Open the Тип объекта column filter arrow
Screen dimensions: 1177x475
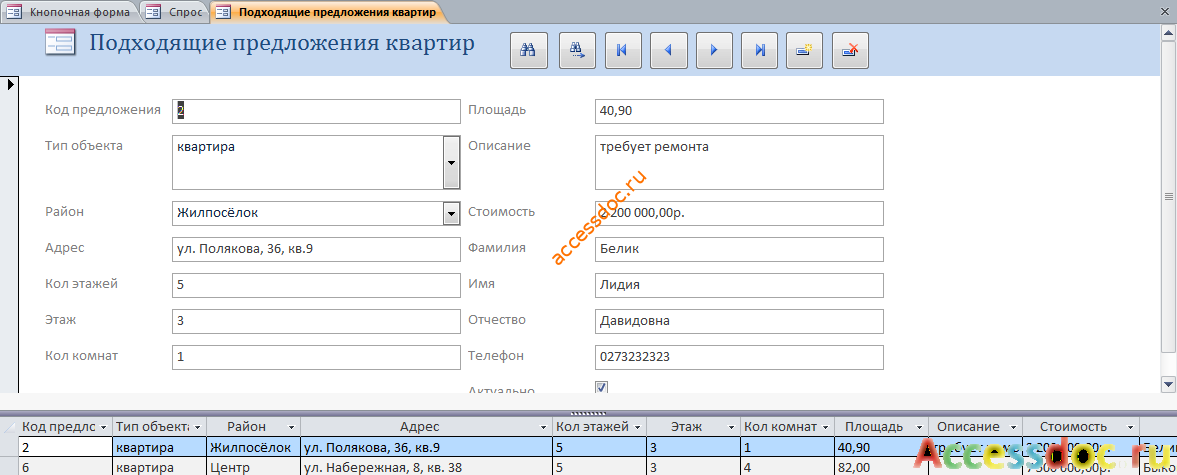pyautogui.click(x=197, y=427)
